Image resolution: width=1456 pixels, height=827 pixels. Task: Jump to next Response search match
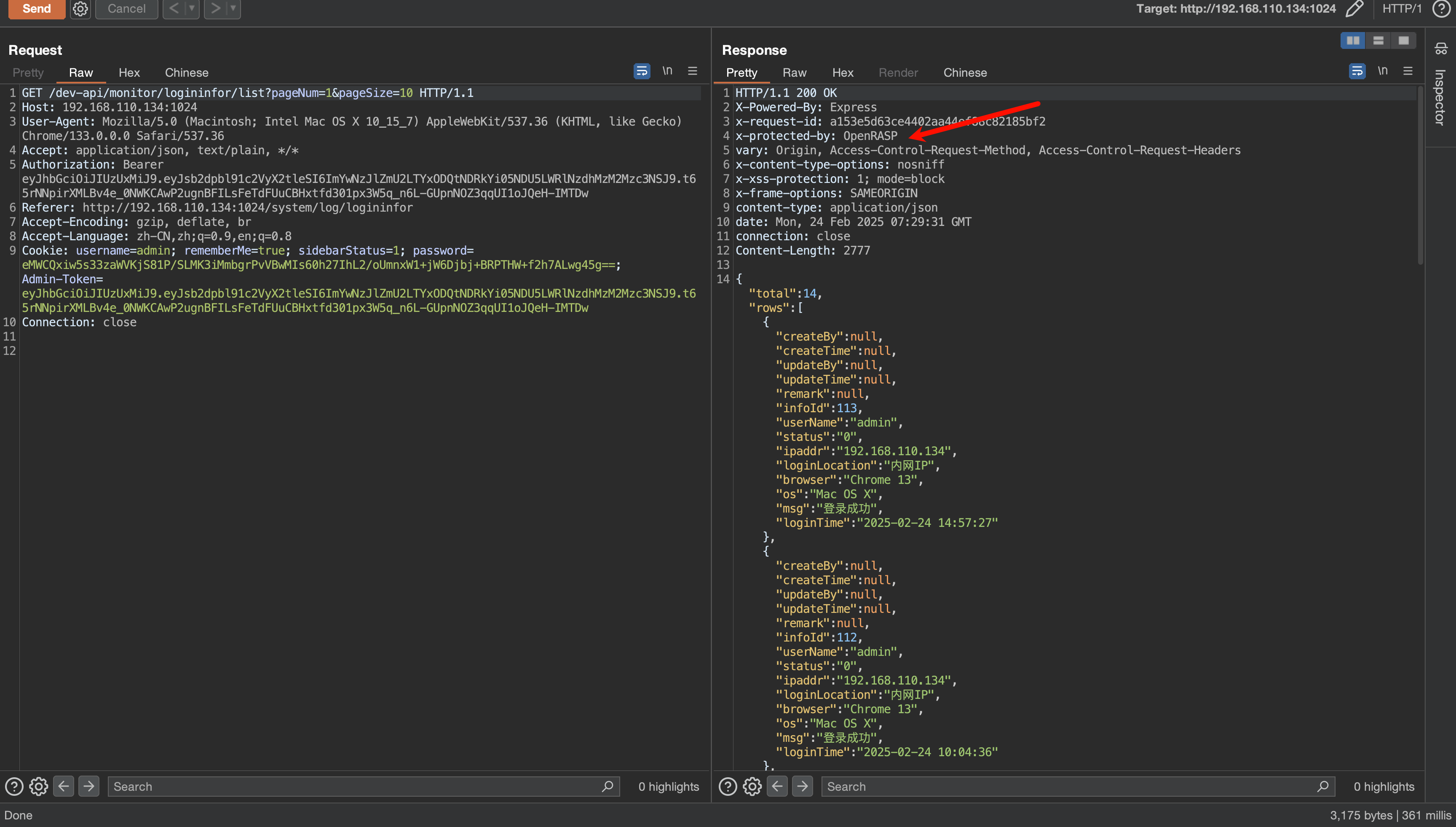point(802,787)
